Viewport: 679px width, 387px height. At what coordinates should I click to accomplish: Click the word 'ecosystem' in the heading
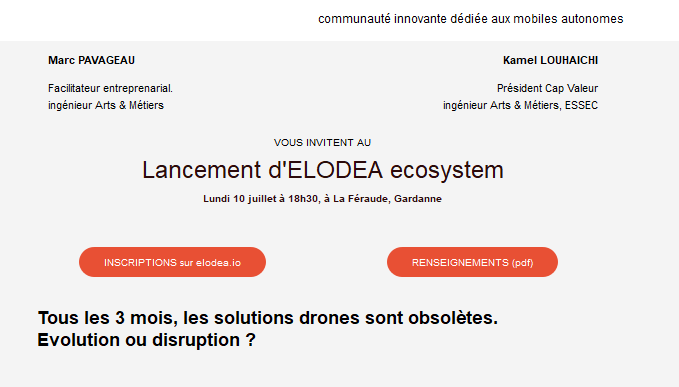(447, 171)
